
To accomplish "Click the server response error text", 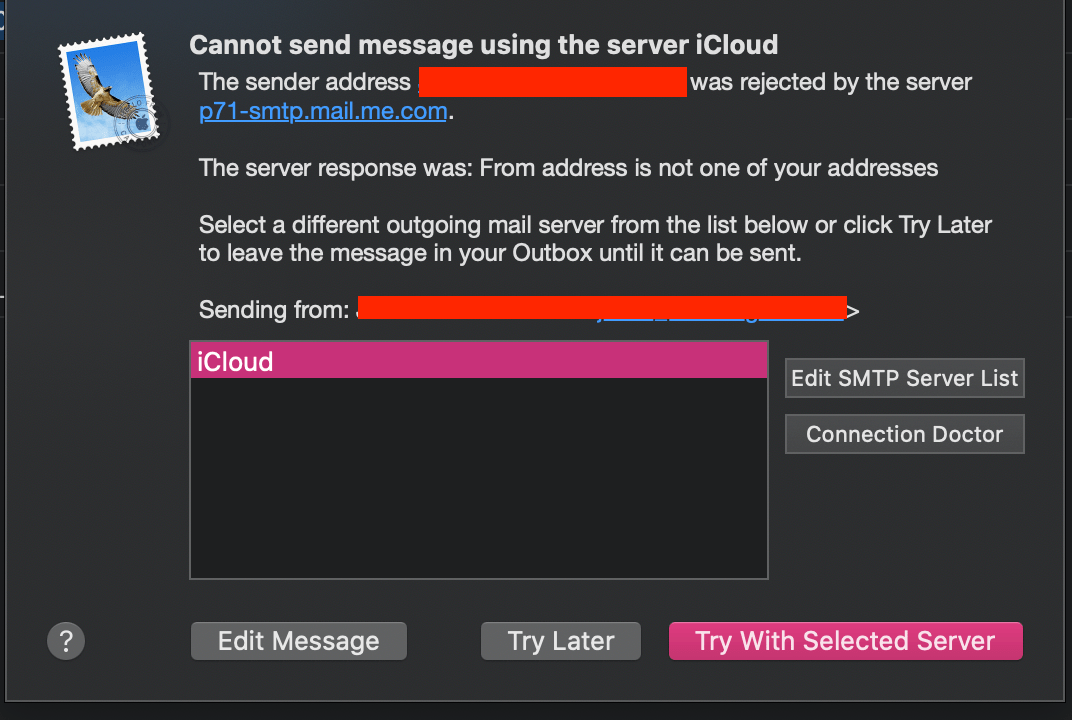I will coord(568,168).
